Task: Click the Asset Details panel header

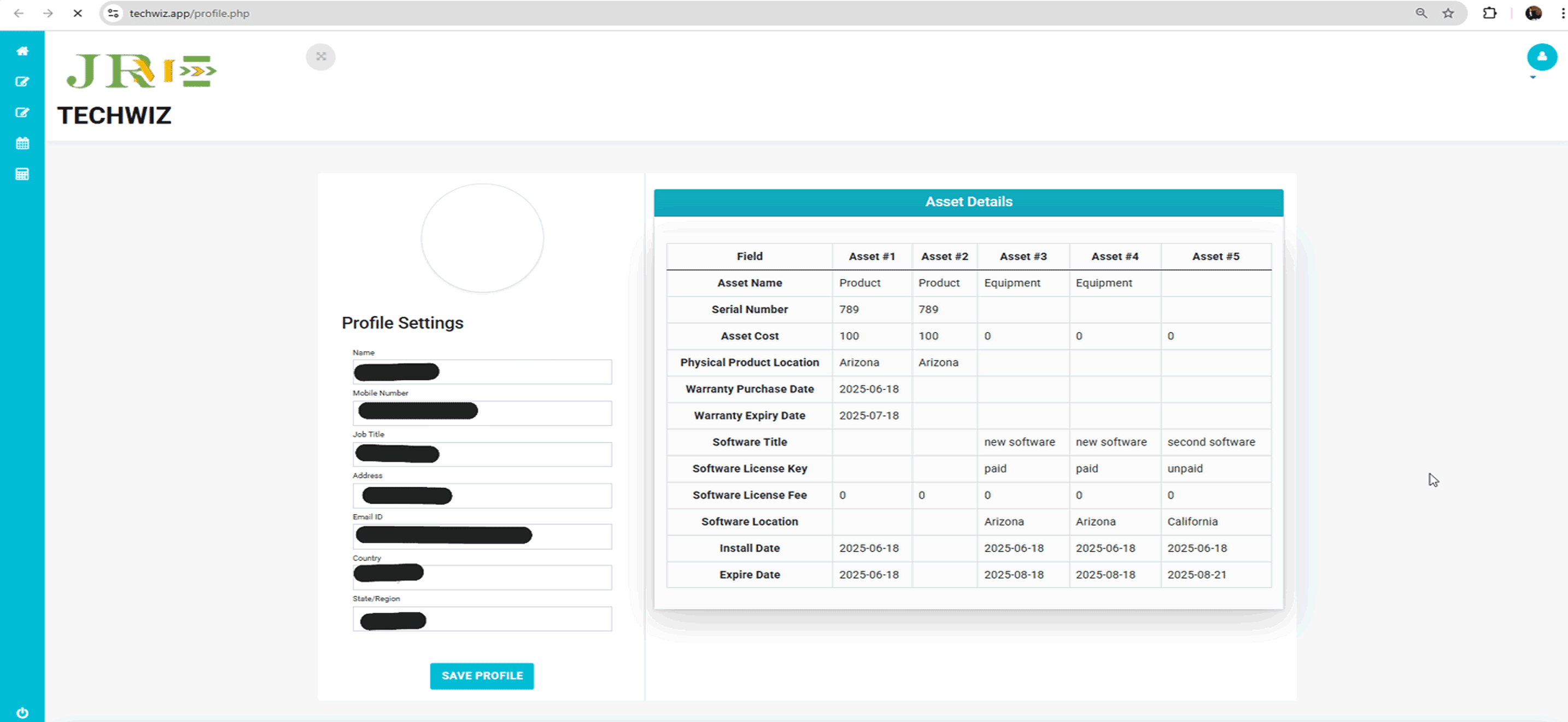Action: click(x=968, y=202)
